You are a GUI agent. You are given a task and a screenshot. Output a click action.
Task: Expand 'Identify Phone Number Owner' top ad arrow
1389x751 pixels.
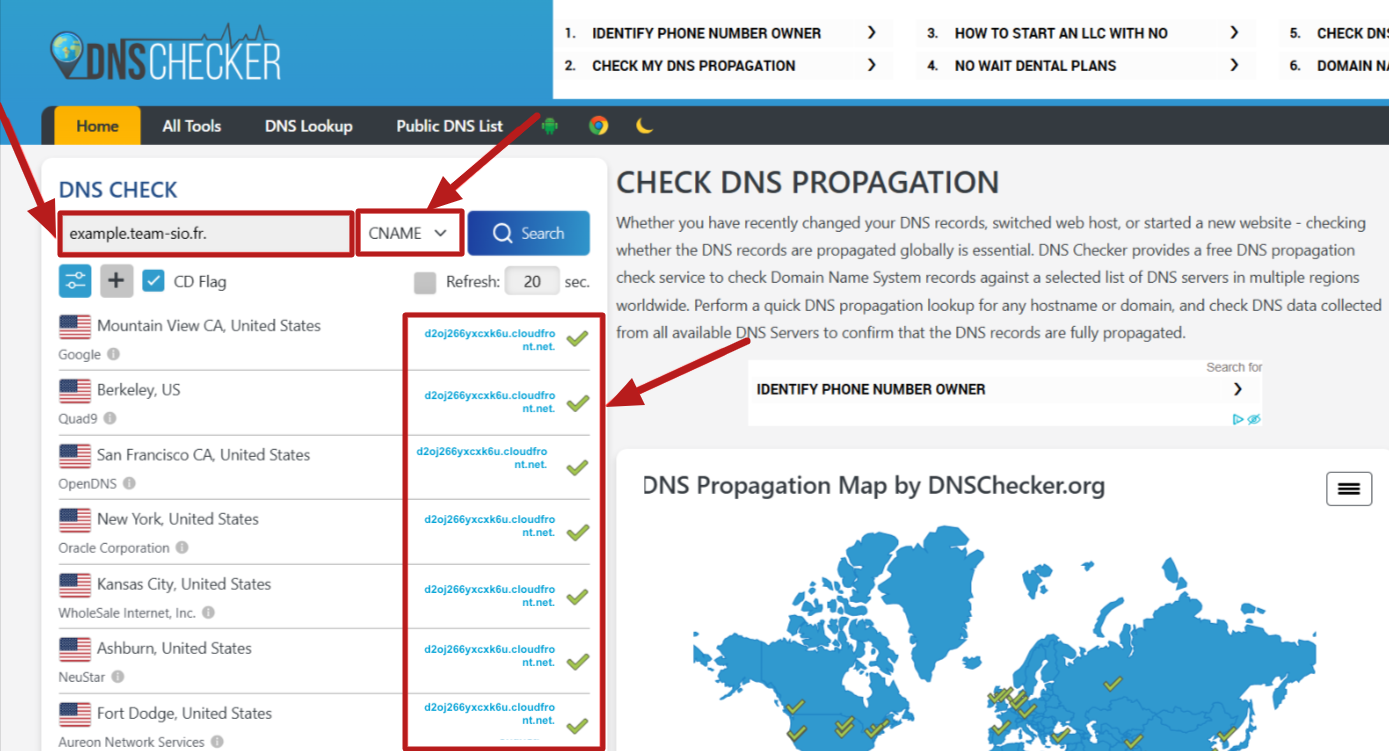click(872, 33)
